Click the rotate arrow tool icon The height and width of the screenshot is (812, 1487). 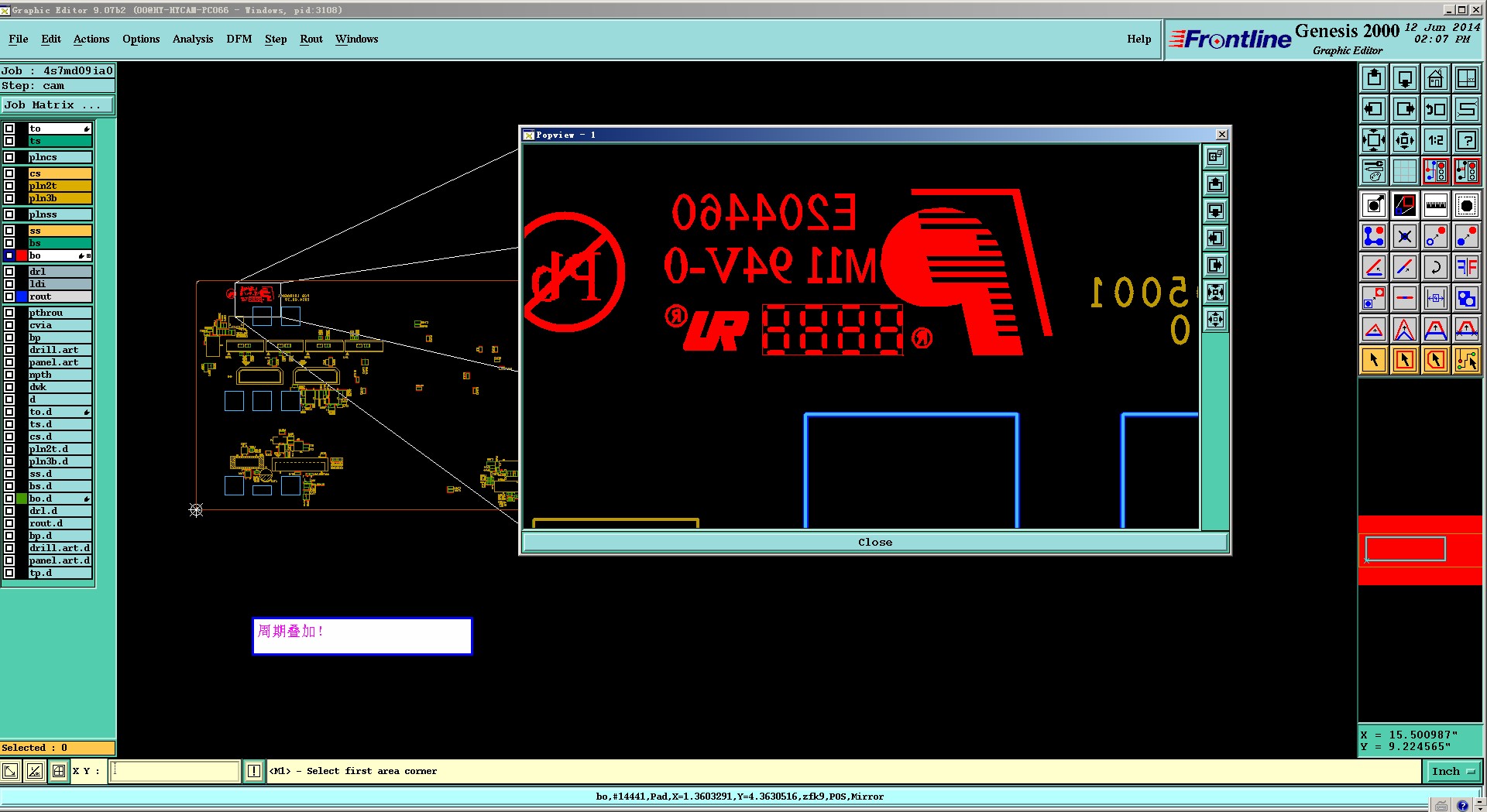coord(1436,267)
